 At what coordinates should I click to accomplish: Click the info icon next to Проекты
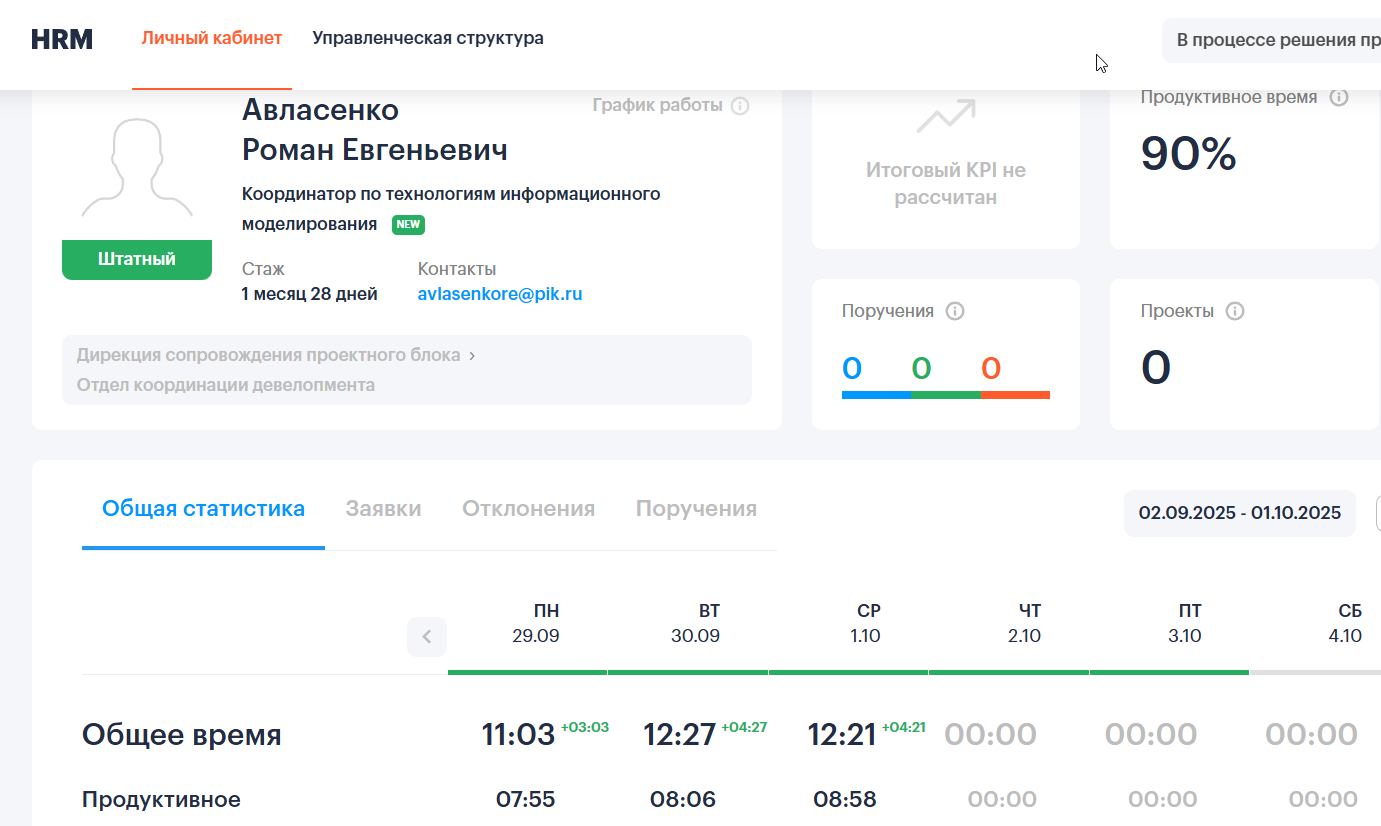(x=1235, y=311)
